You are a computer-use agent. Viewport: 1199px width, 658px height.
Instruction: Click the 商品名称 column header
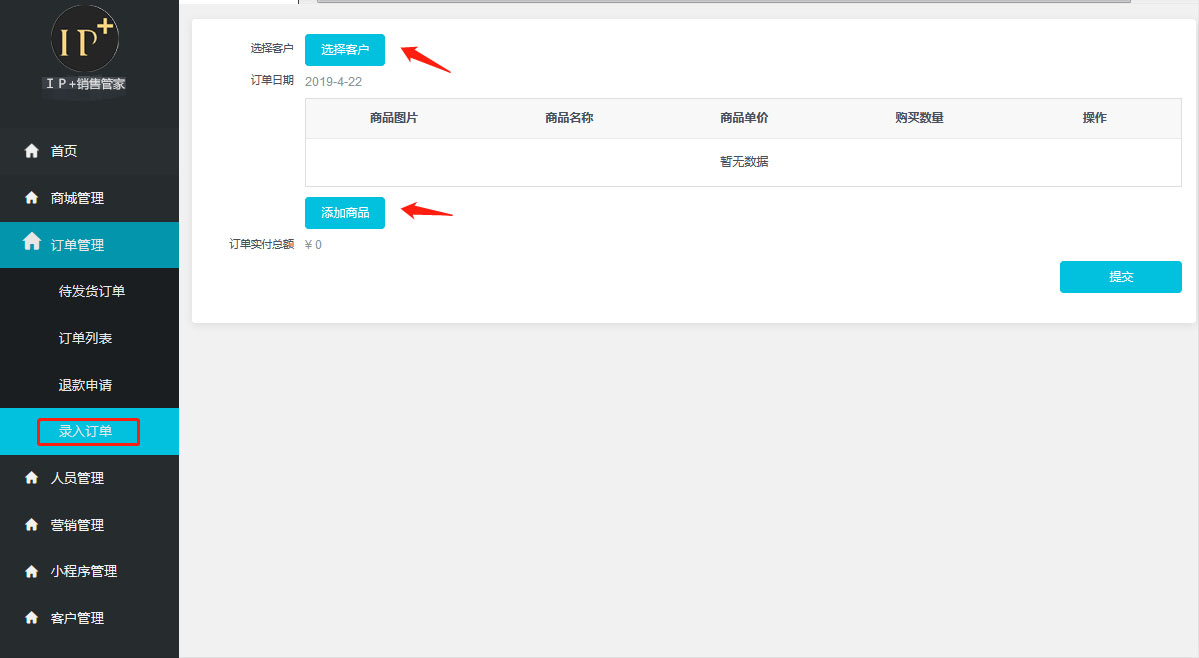(x=569, y=118)
